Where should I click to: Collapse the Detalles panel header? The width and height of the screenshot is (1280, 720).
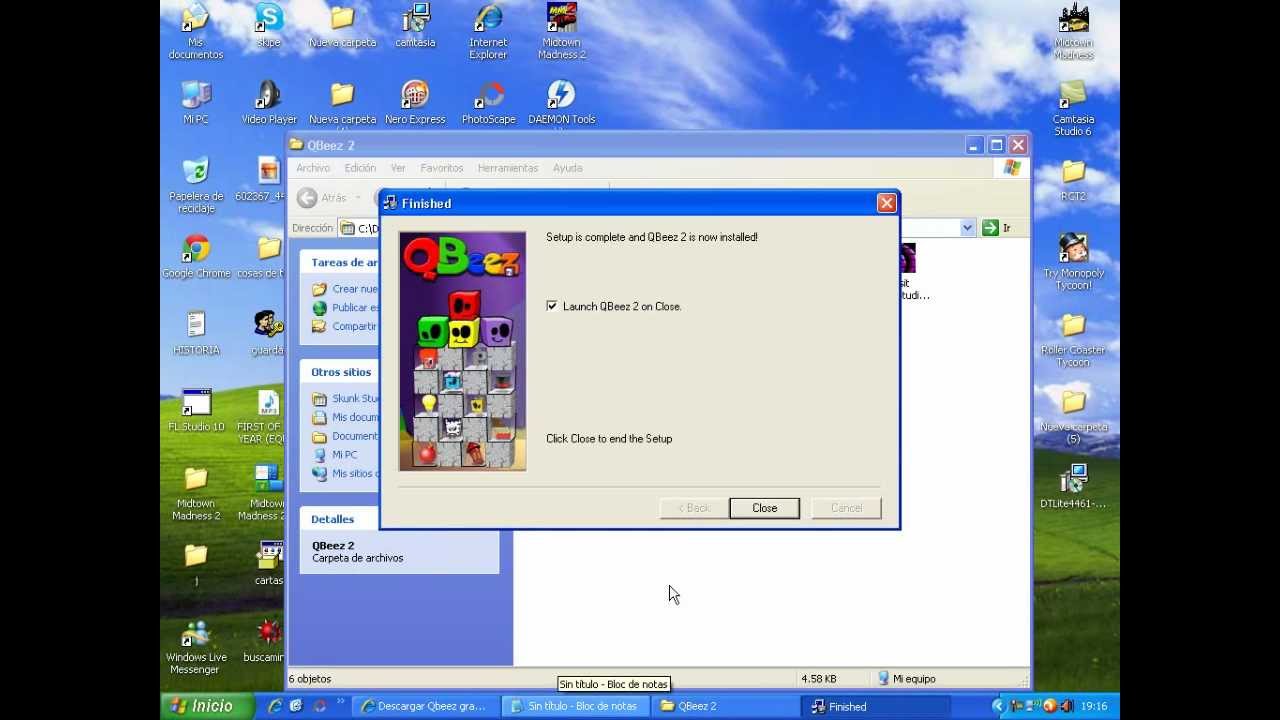click(x=332, y=519)
